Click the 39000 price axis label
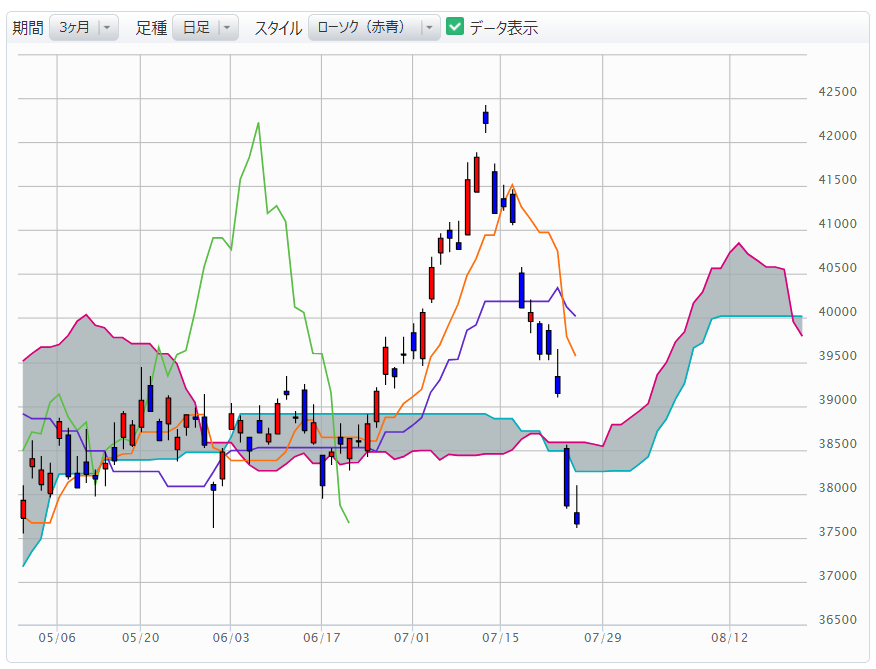Image resolution: width=876 pixels, height=669 pixels. (837, 400)
